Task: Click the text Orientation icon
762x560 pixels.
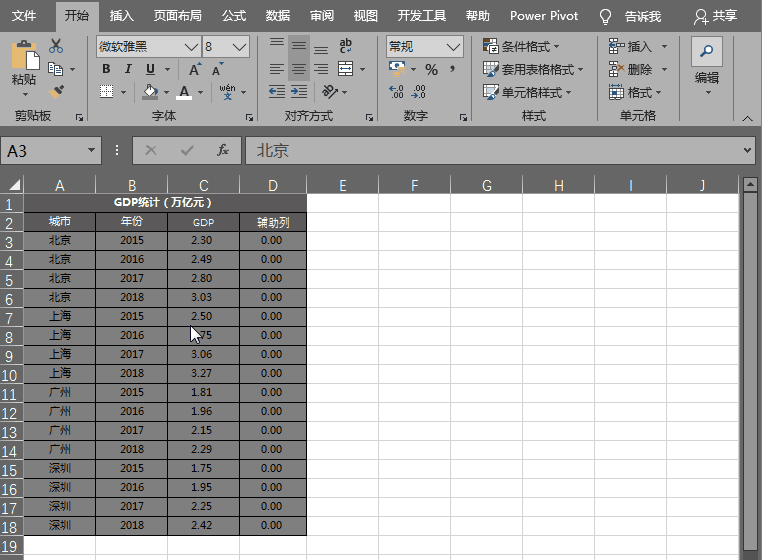Action: (329, 91)
